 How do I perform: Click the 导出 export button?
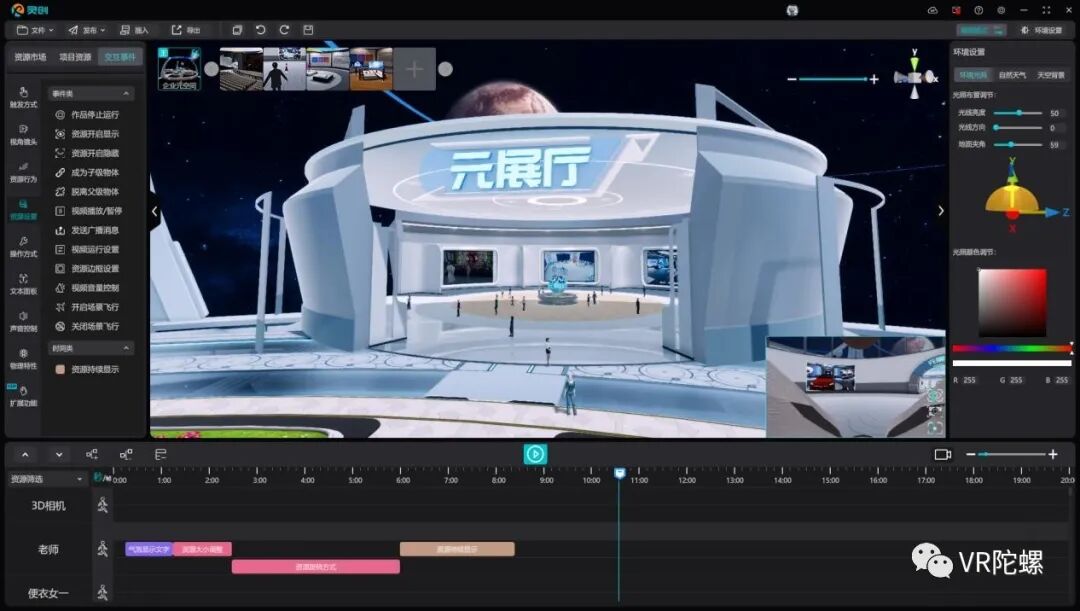tap(185, 30)
